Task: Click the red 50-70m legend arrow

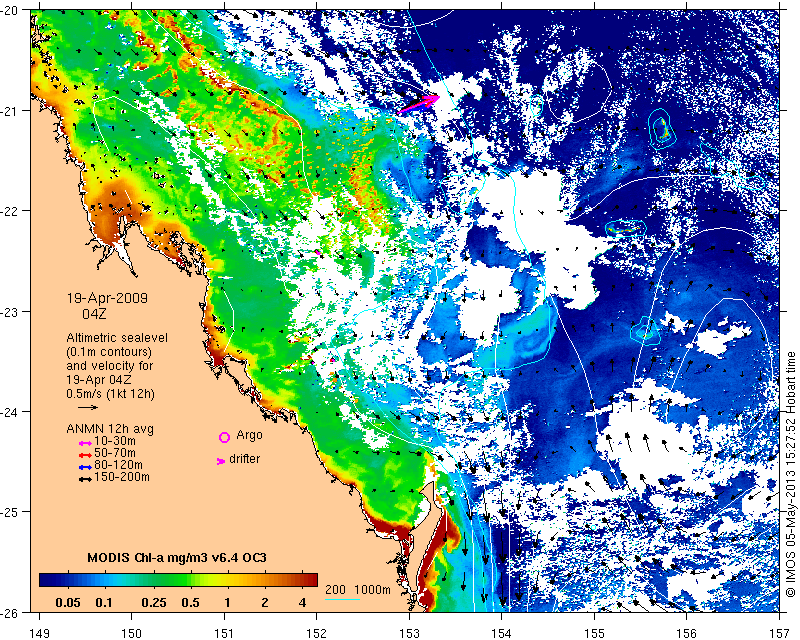Action: (x=85, y=455)
